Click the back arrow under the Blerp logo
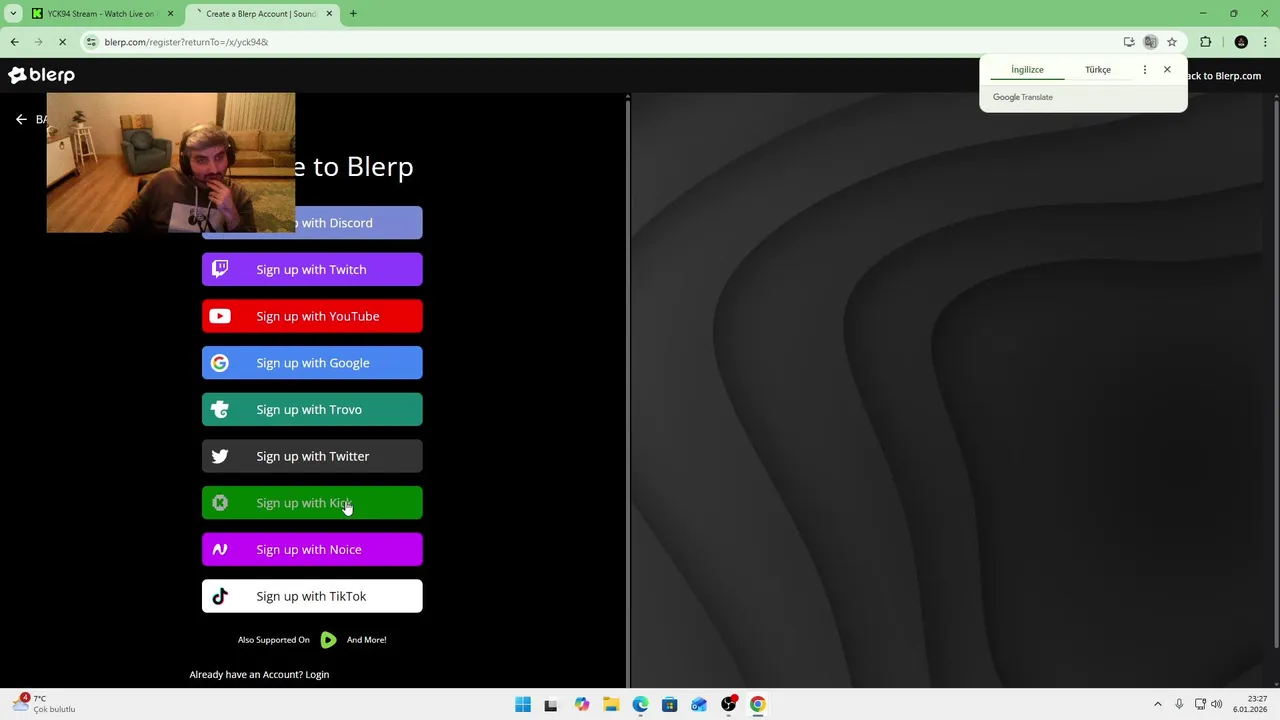The height and width of the screenshot is (720, 1280). tap(21, 119)
